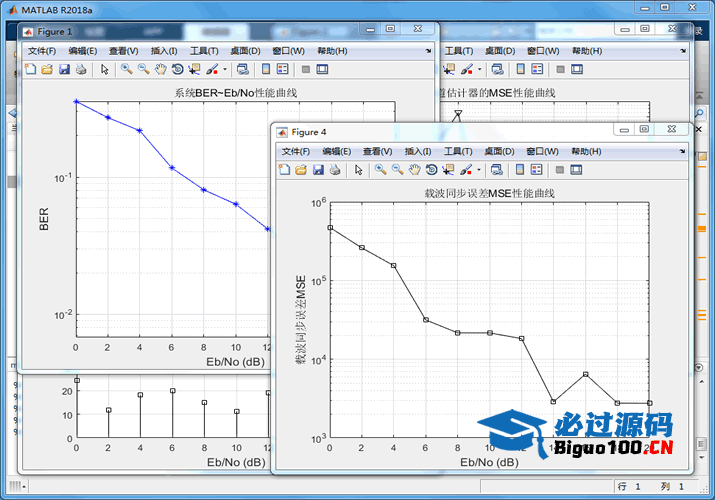Insert legend using Figure 1 toolbar
This screenshot has width=715, height=500.
(283, 69)
